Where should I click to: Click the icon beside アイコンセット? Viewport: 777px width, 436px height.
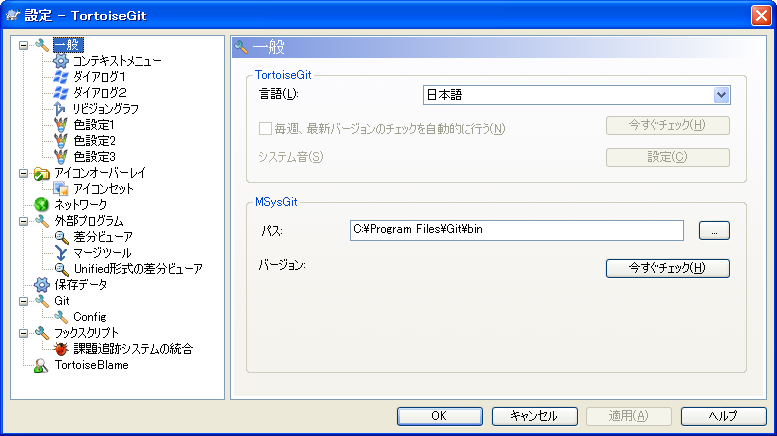click(61, 189)
